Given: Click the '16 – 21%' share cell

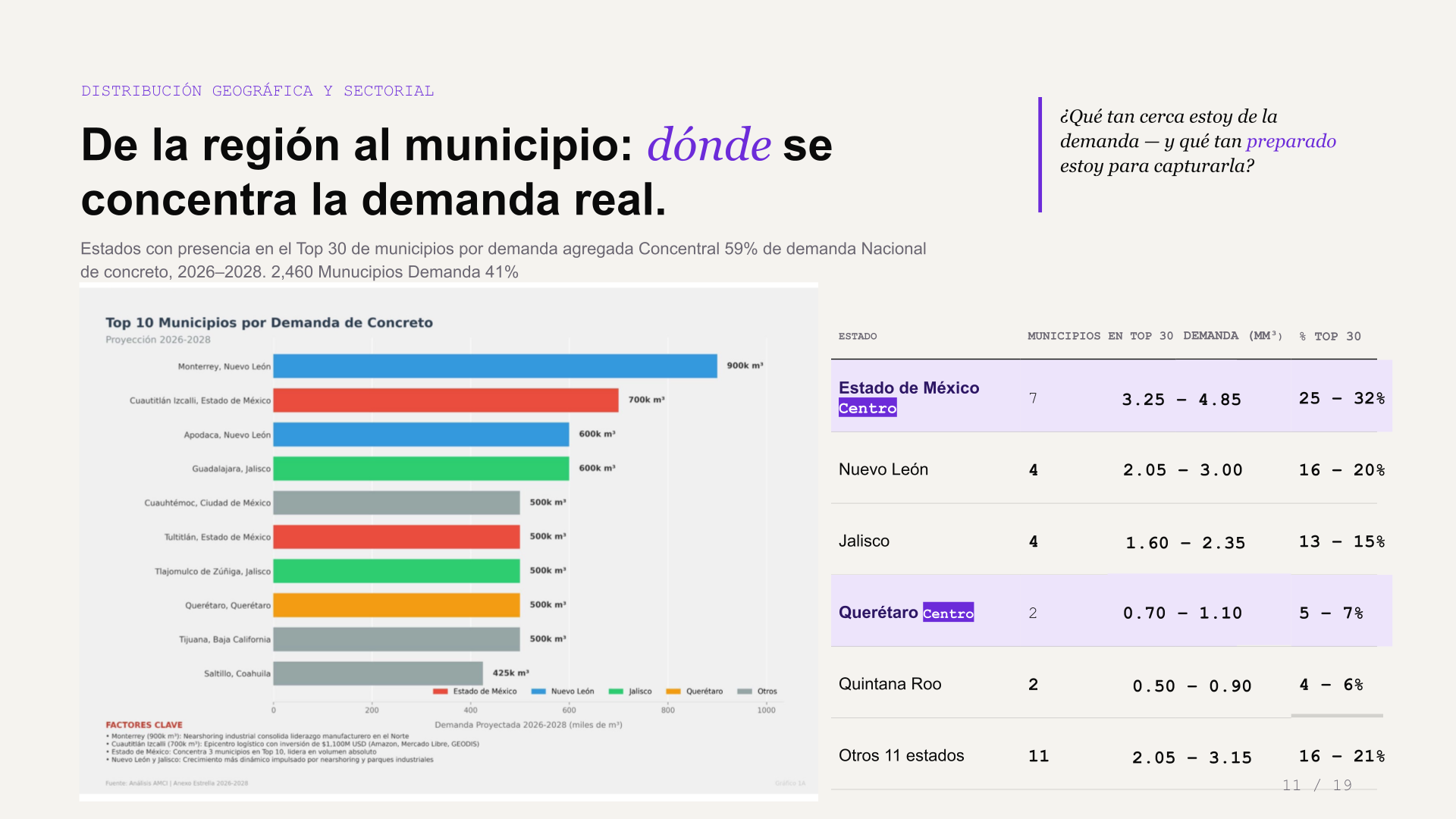Looking at the screenshot, I should tap(1342, 756).
